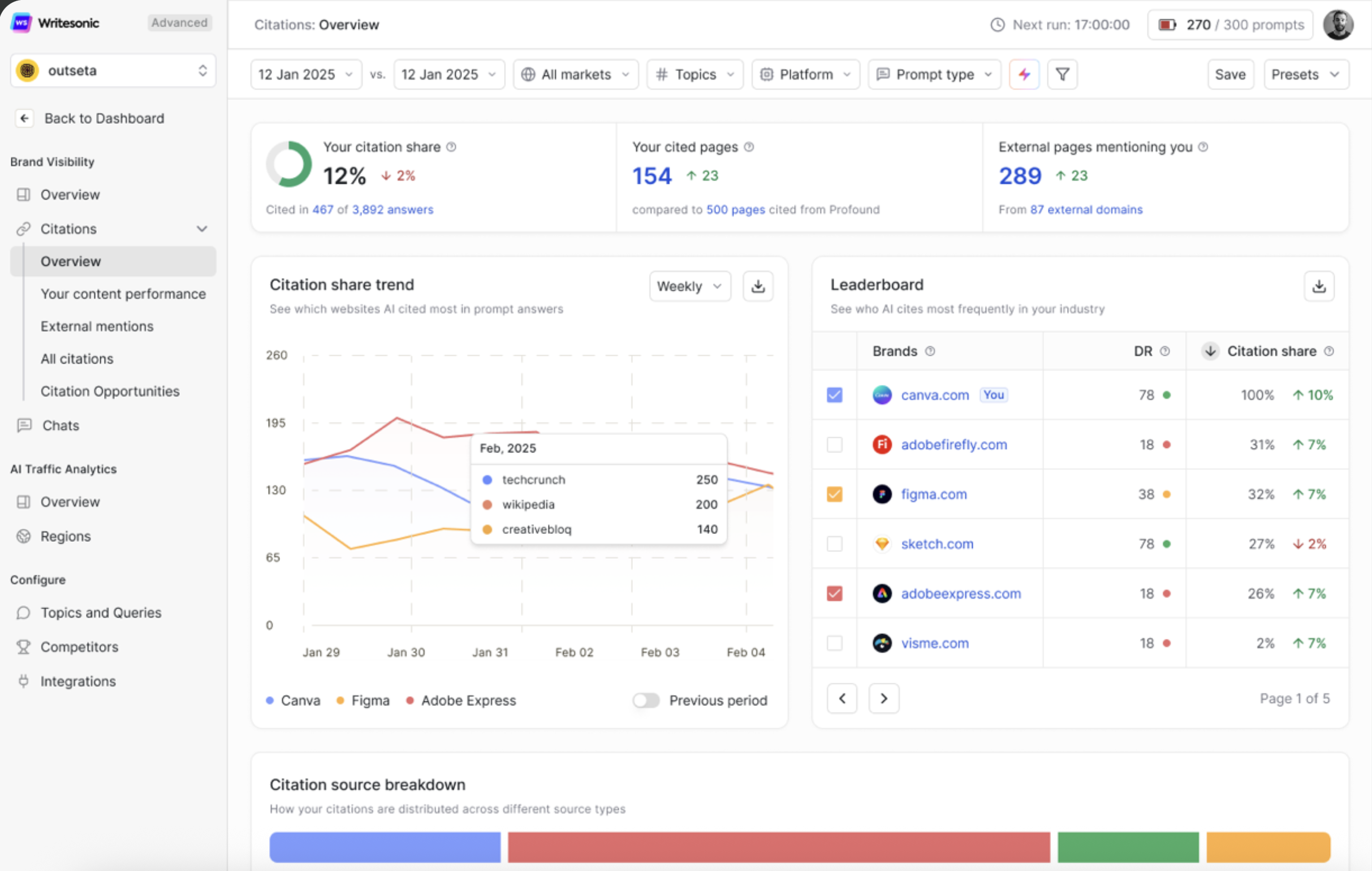The image size is (1372, 871).
Task: Uncheck the figma.com checkbox
Action: click(x=834, y=494)
